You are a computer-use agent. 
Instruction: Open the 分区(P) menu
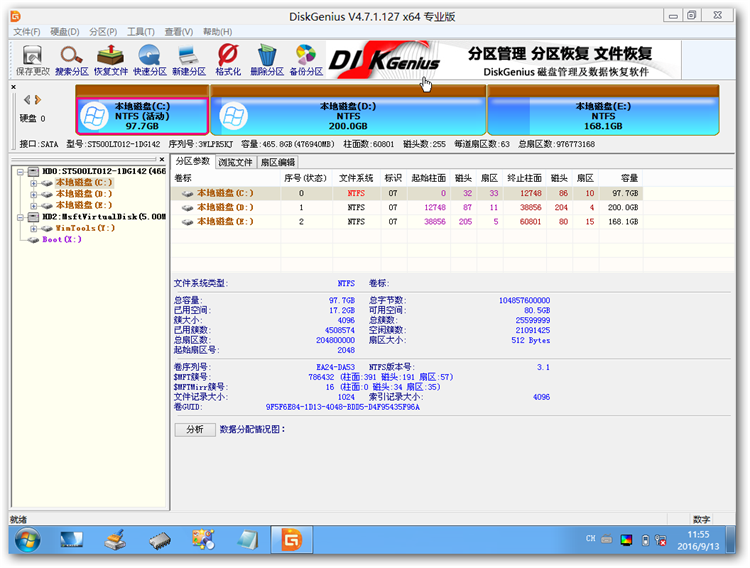click(x=103, y=32)
